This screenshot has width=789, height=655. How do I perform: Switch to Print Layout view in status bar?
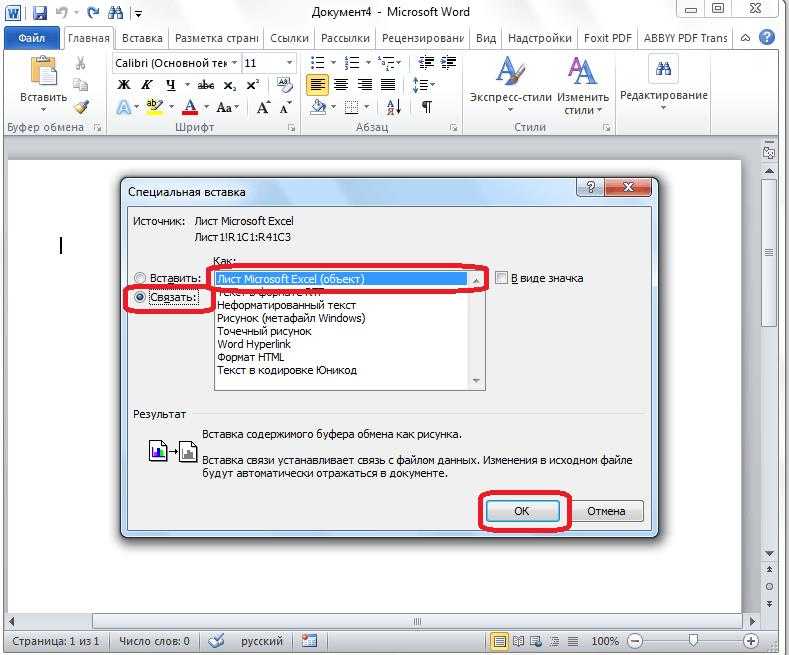pyautogui.click(x=499, y=641)
